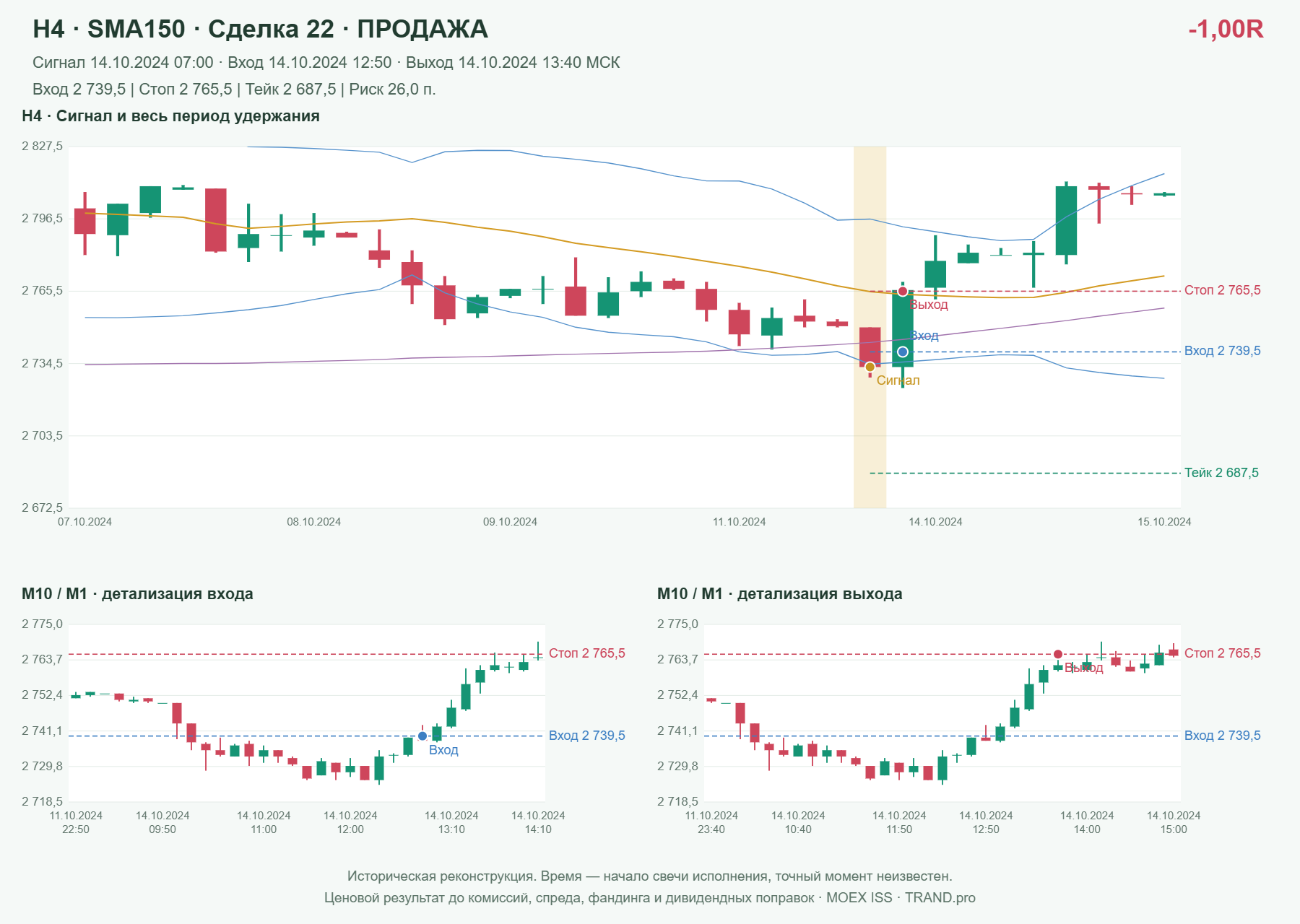The image size is (1300, 924).
Task: Click the blue Вход dot in entry detail chart
Action: [x=422, y=736]
